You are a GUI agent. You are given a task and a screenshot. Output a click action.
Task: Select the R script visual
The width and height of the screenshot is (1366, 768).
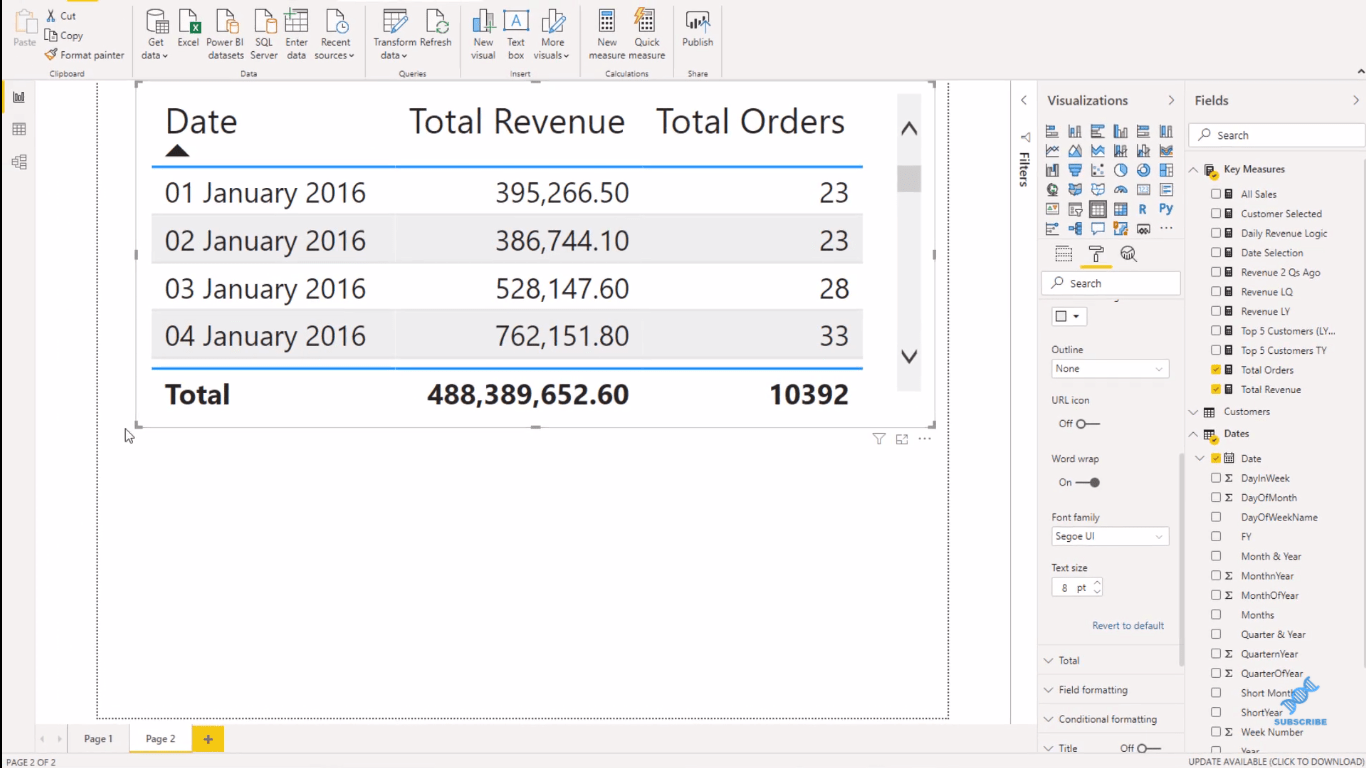[x=1143, y=209]
